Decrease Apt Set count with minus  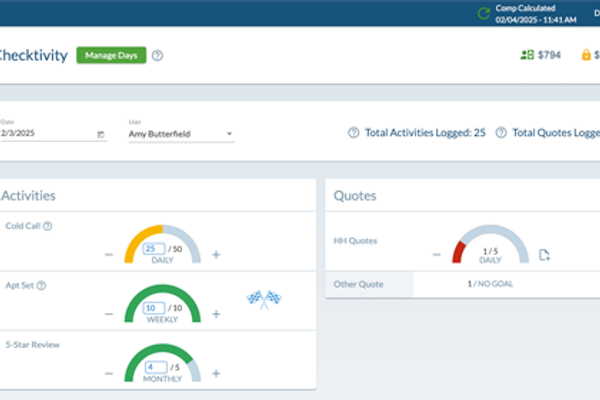tap(109, 314)
